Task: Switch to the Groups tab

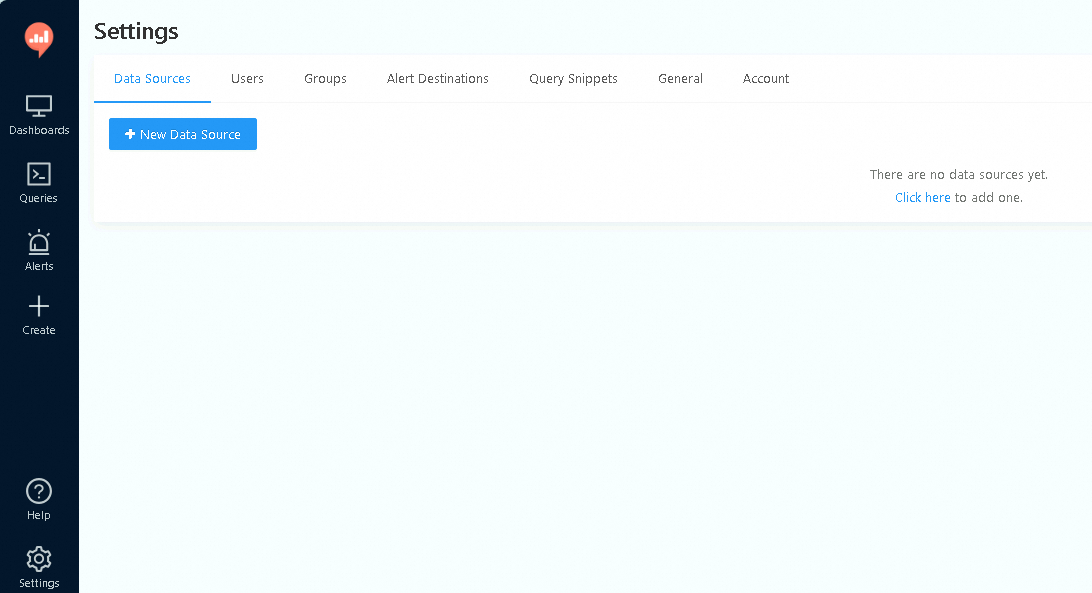Action: (325, 79)
